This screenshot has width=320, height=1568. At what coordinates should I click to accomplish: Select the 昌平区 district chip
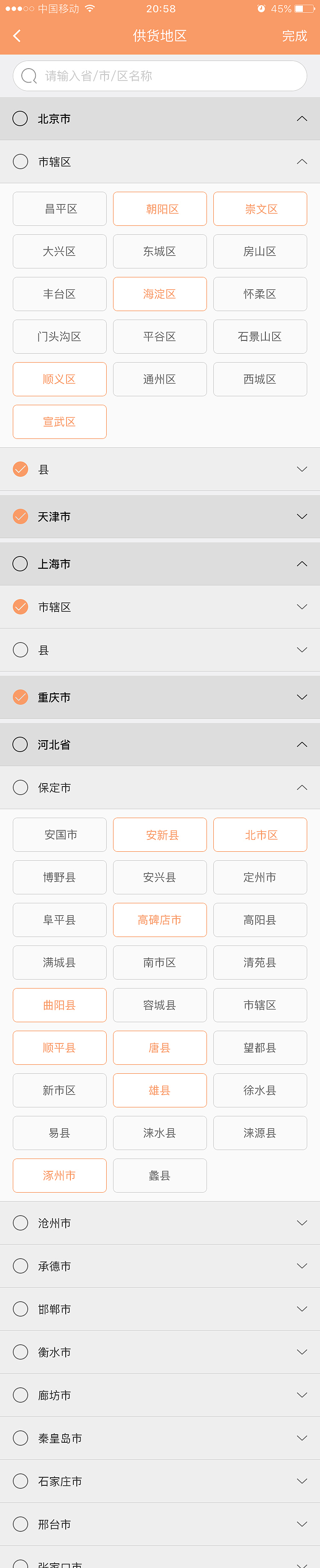point(60,209)
